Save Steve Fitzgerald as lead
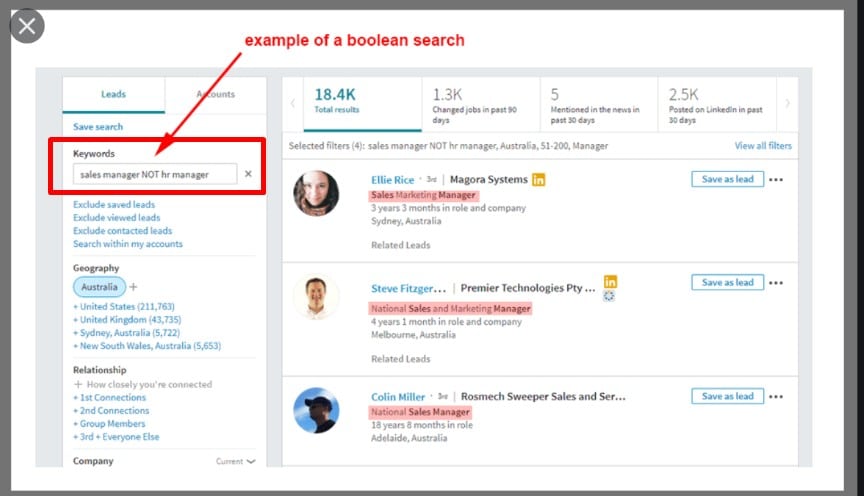The image size is (864, 496). pos(727,282)
